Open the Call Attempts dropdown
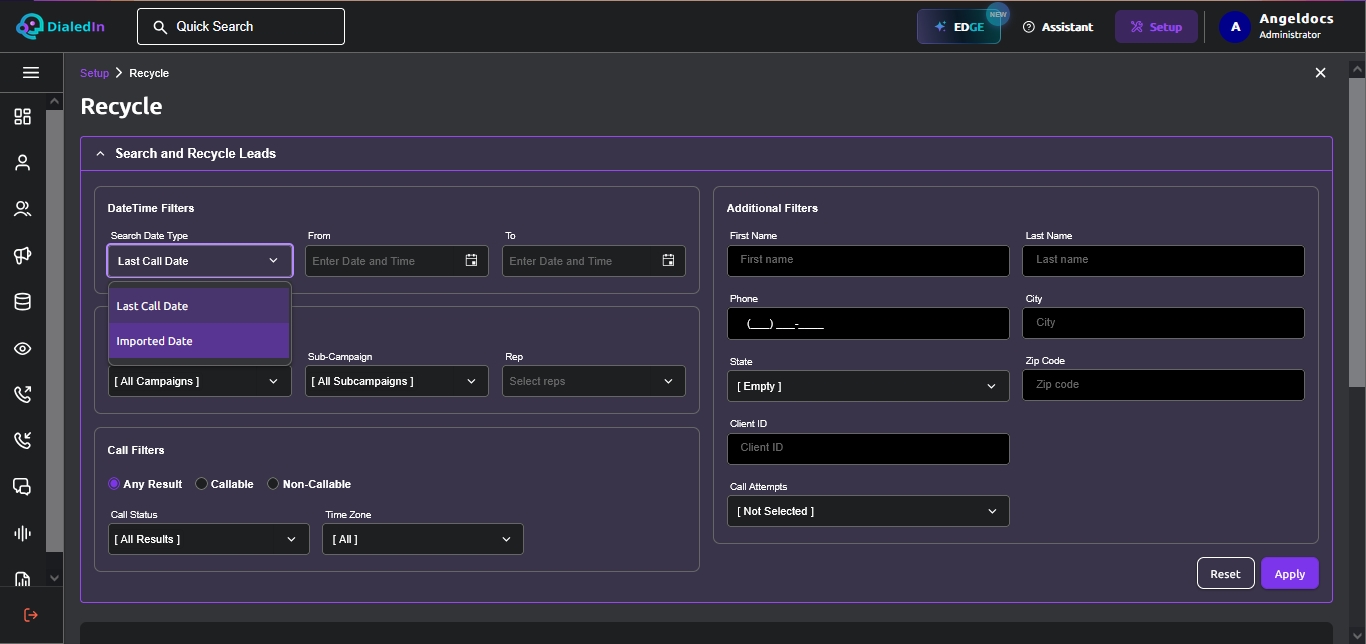 [x=868, y=511]
